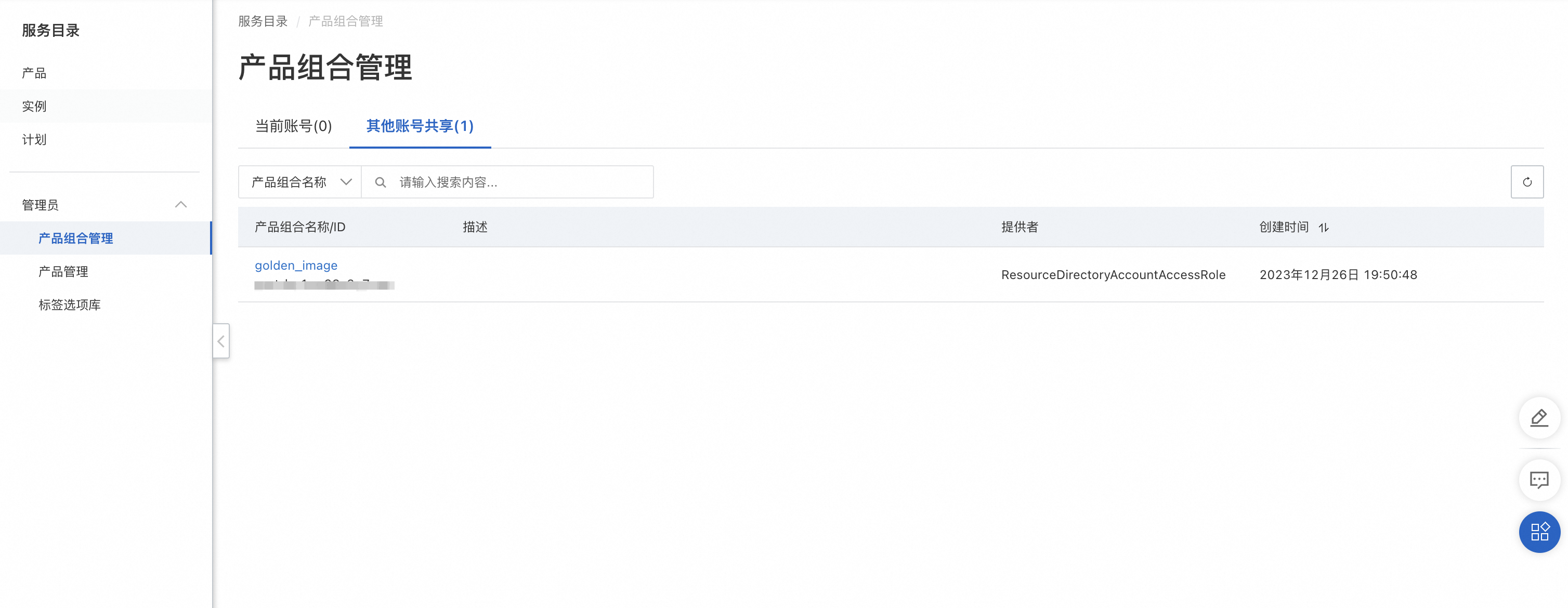This screenshot has height=608, width=1568.
Task: Open 产品 in the sidebar
Action: [34, 73]
